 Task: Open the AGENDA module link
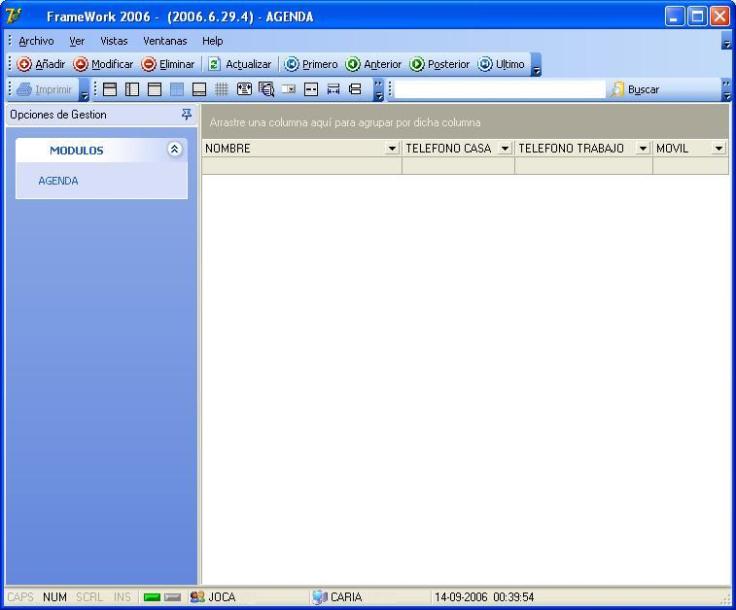coord(58,181)
